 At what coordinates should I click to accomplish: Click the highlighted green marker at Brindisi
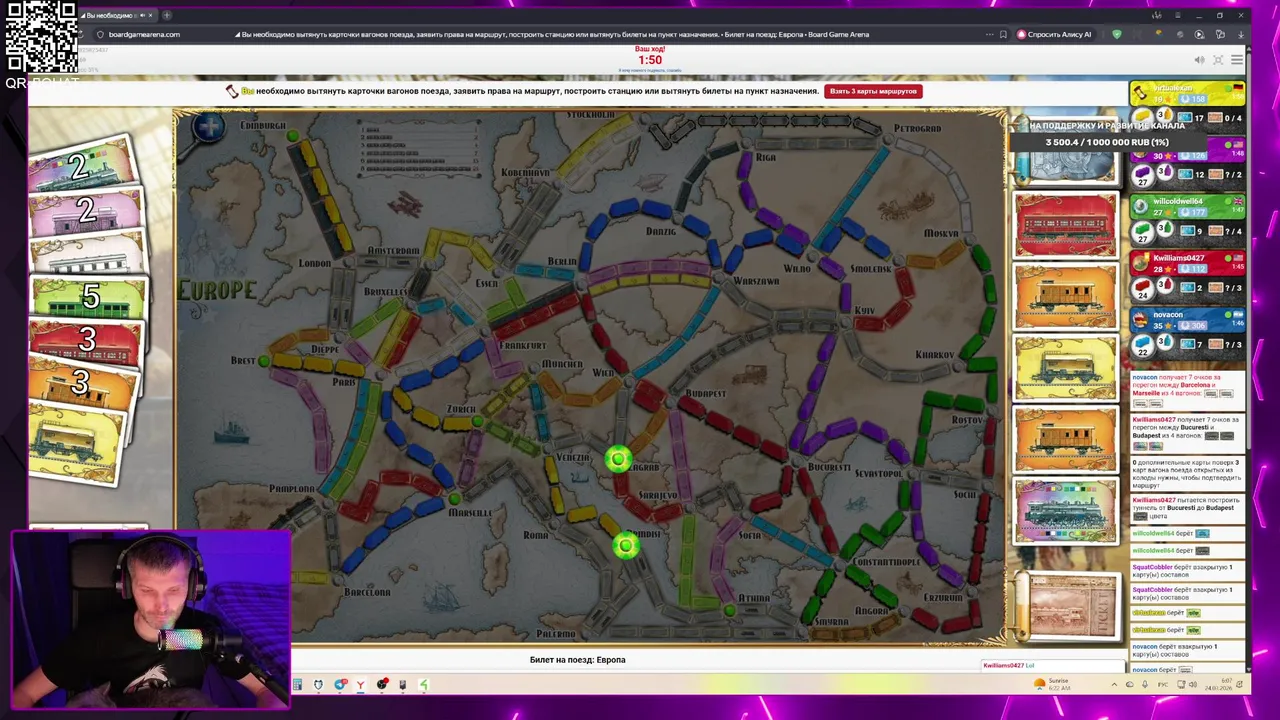pos(626,545)
